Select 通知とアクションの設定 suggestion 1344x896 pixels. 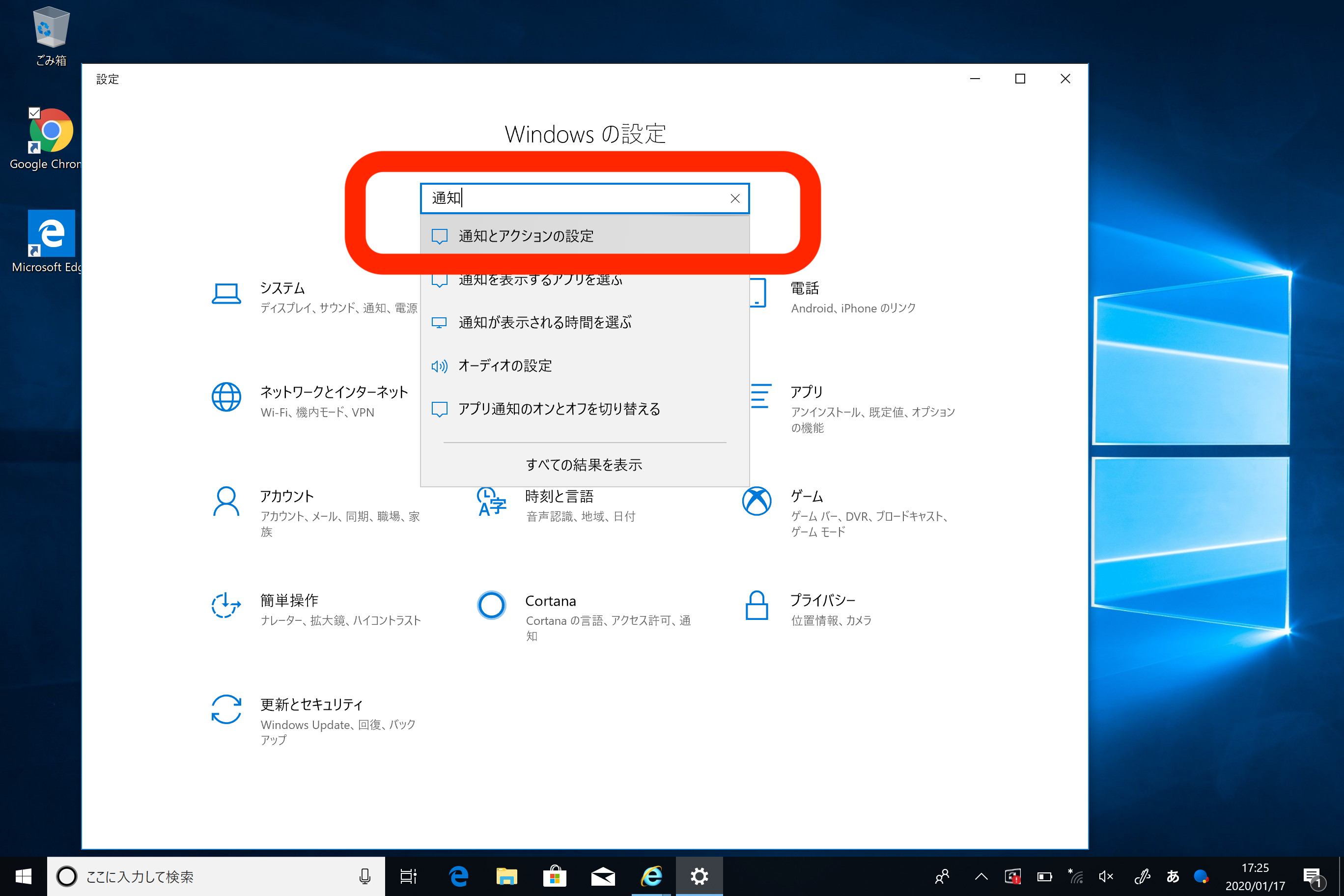(x=585, y=236)
